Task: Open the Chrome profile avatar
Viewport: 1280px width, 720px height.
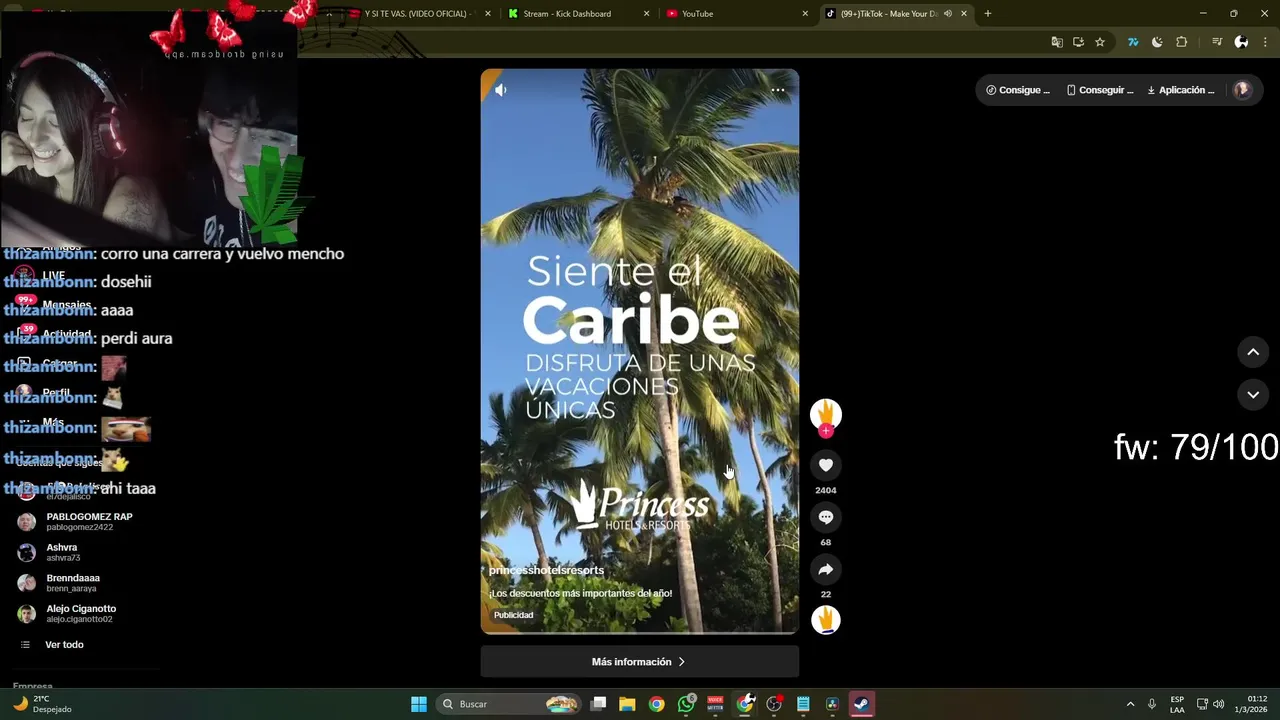Action: click(1241, 42)
